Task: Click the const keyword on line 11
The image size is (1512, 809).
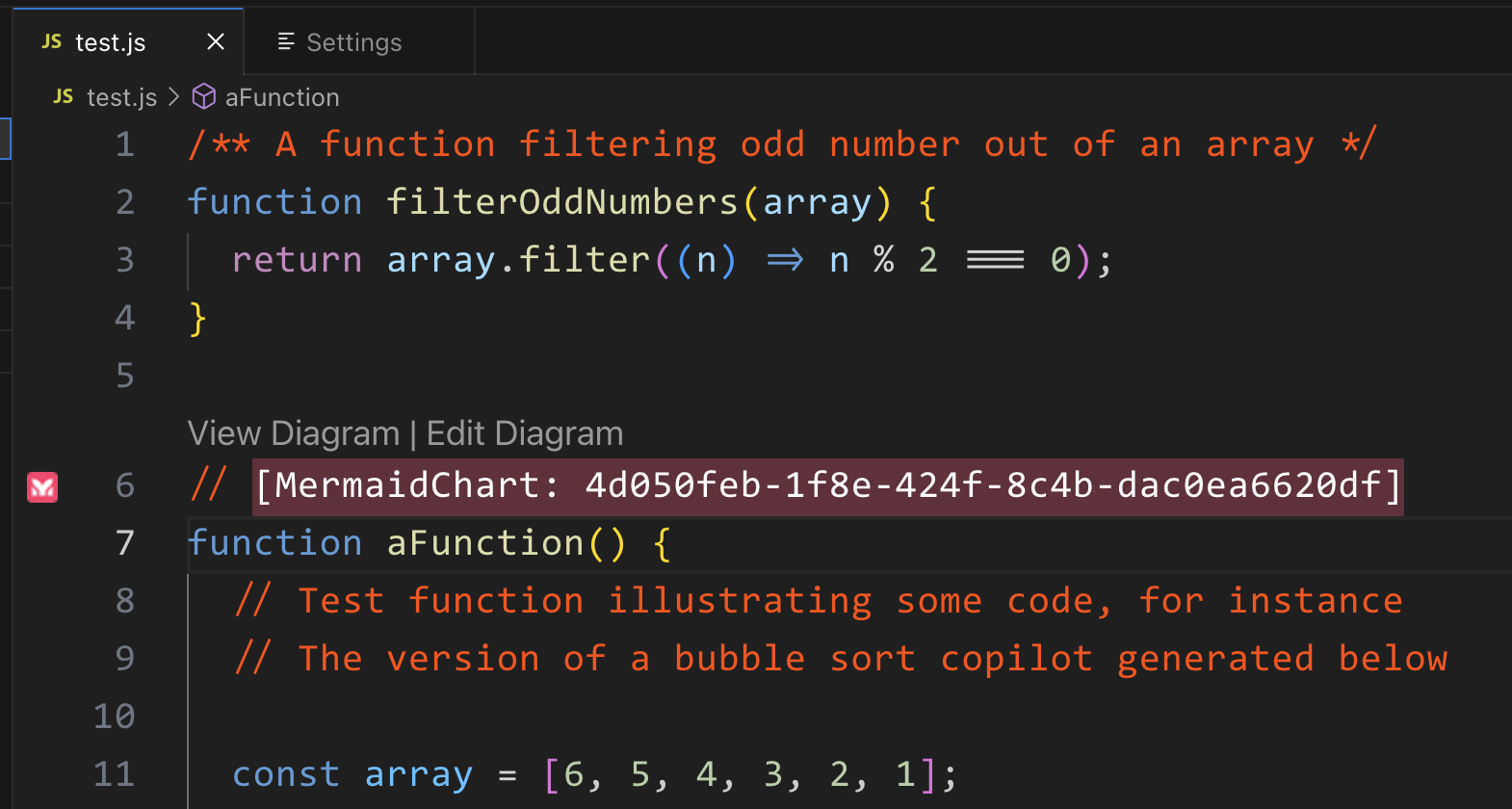Action: [286, 774]
